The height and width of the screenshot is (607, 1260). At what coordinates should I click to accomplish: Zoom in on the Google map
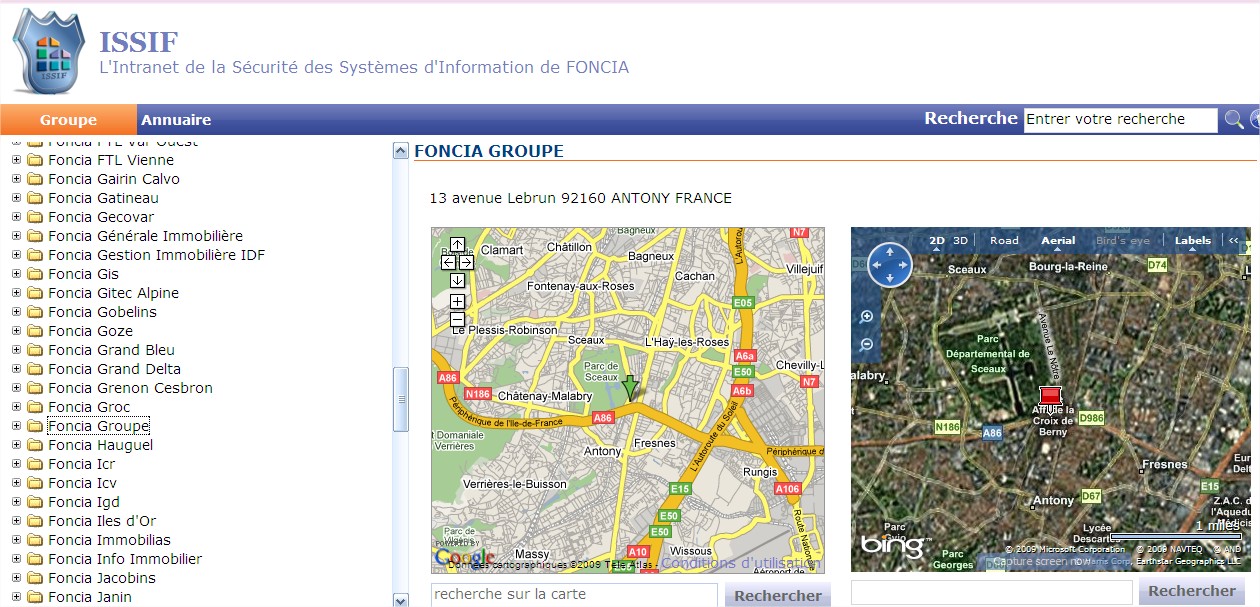click(x=457, y=301)
